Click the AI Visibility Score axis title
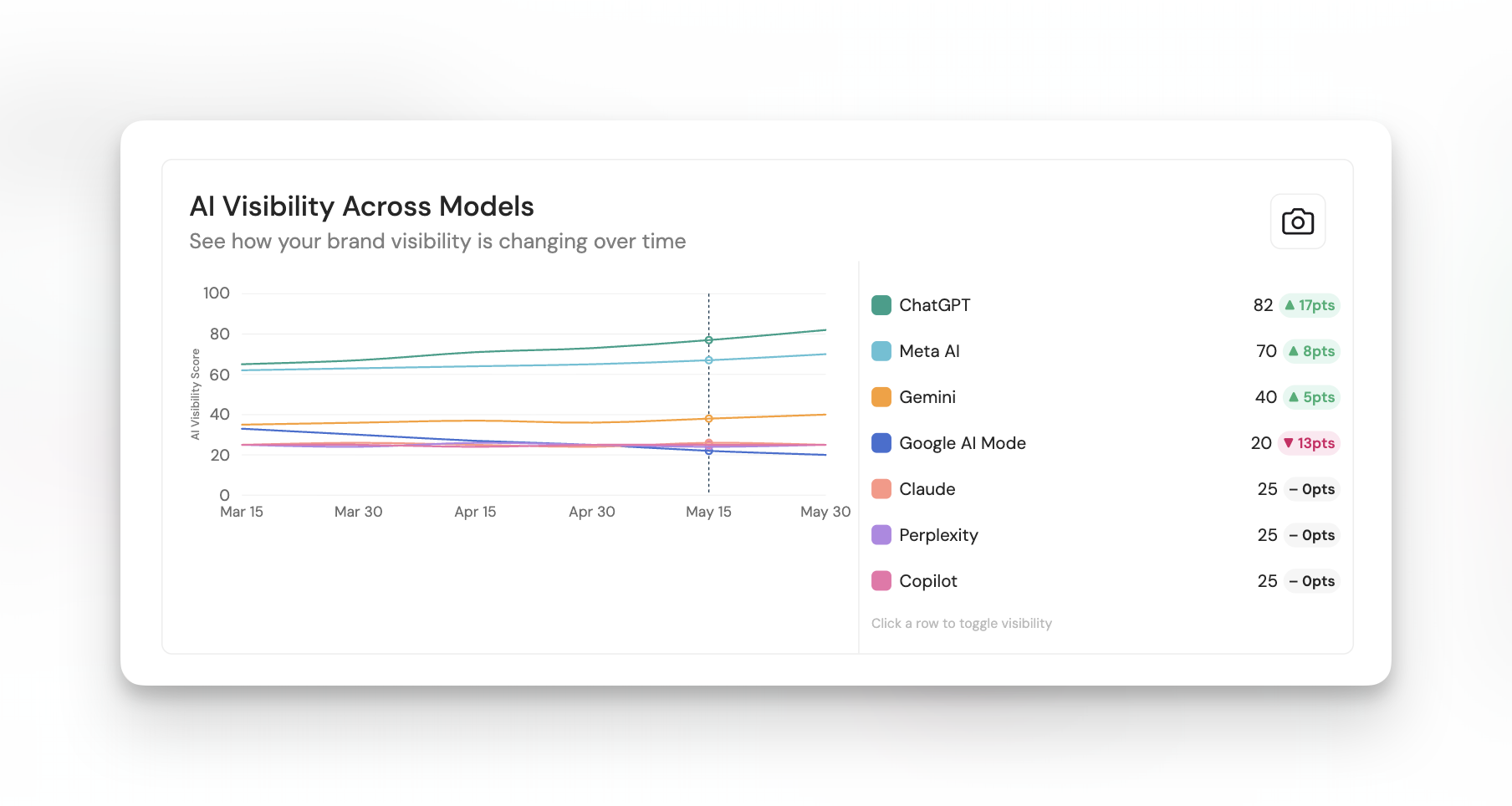 [196, 394]
